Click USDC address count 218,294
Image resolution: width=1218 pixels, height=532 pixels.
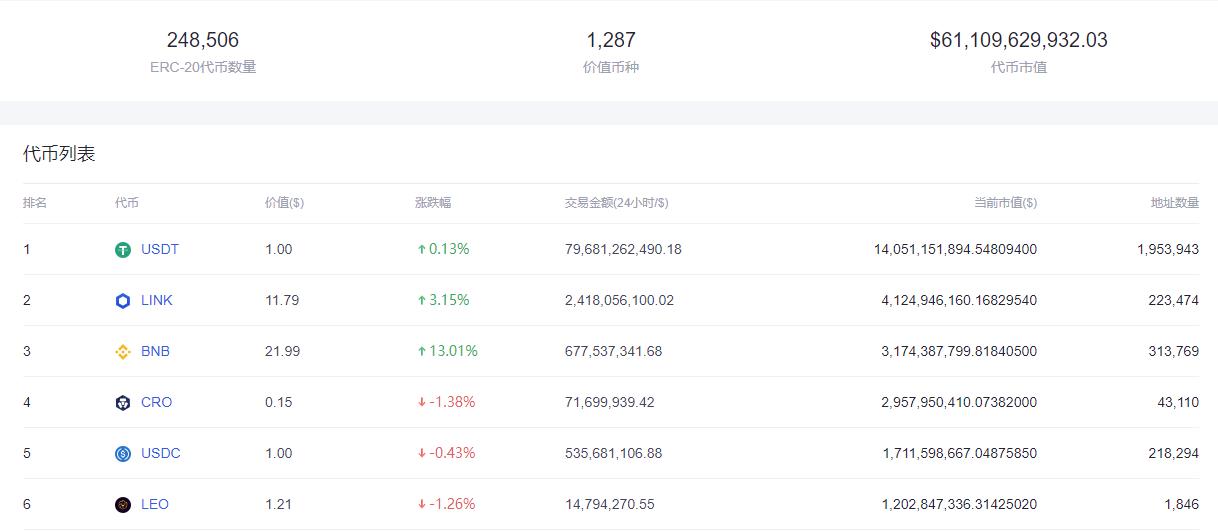click(1174, 453)
